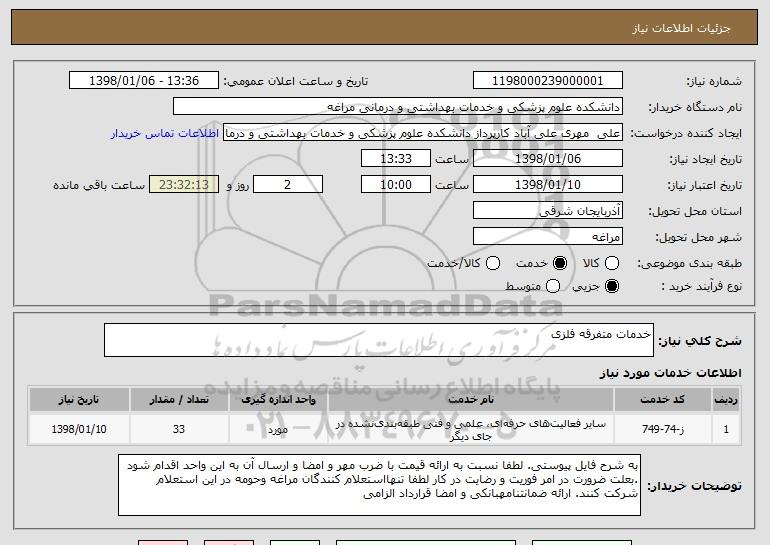
Task: Choose the متوسط purchase process option
Action: [553, 286]
